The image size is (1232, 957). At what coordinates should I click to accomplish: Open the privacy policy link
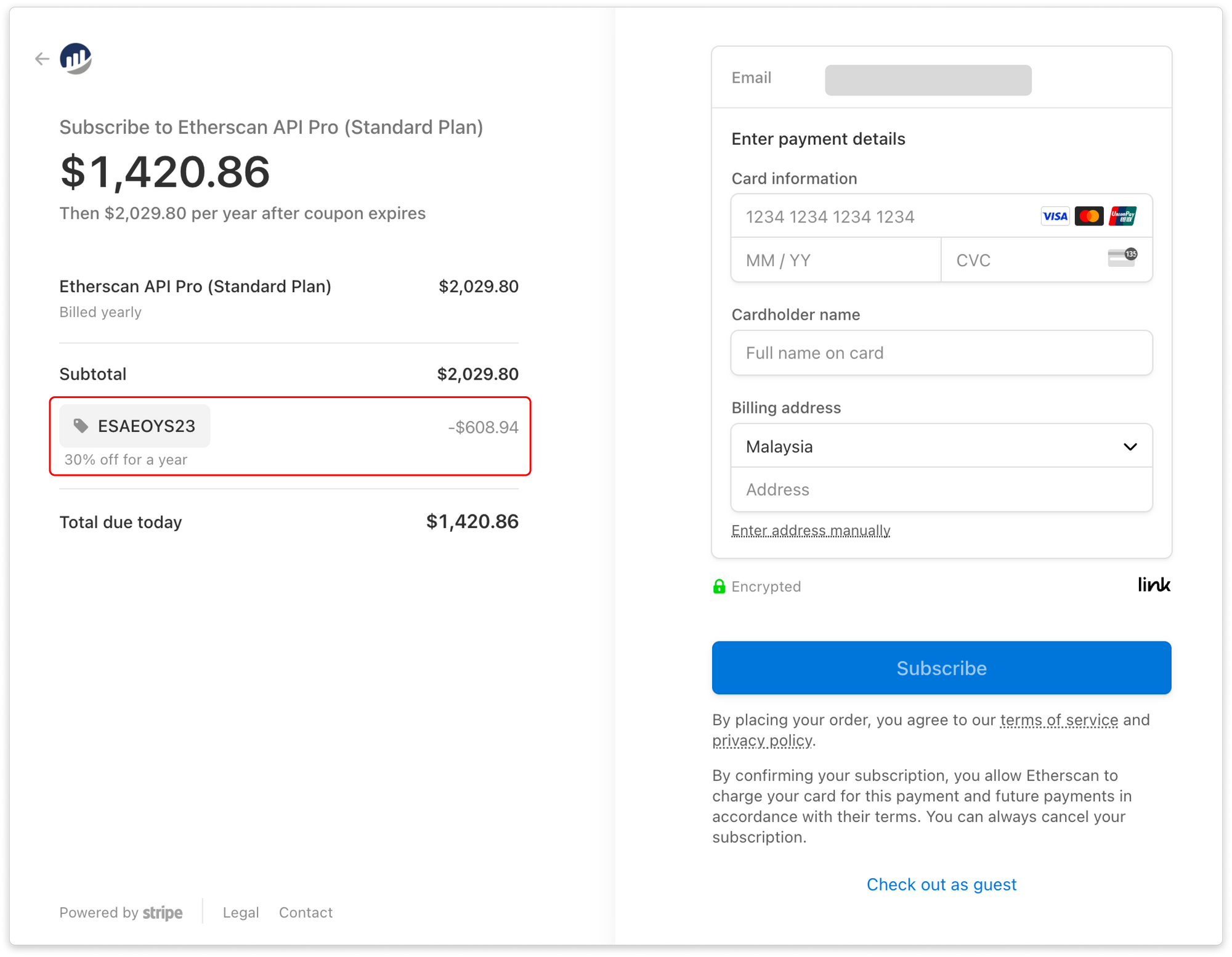click(761, 740)
